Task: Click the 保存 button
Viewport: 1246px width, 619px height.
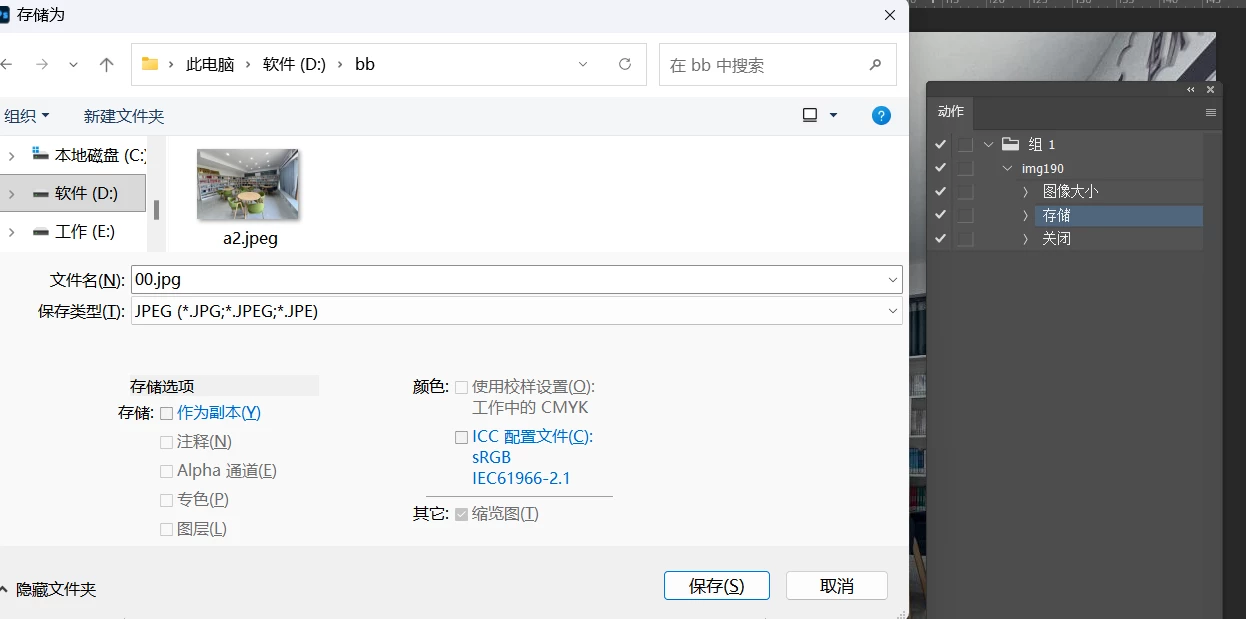Action: click(717, 586)
